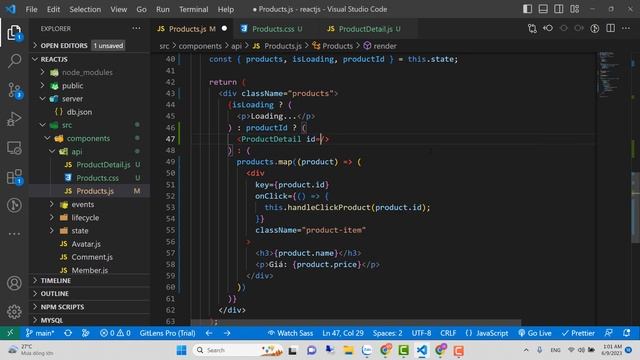The image size is (640, 360).
Task: Click the git graph status bar icon
Action: 85,333
